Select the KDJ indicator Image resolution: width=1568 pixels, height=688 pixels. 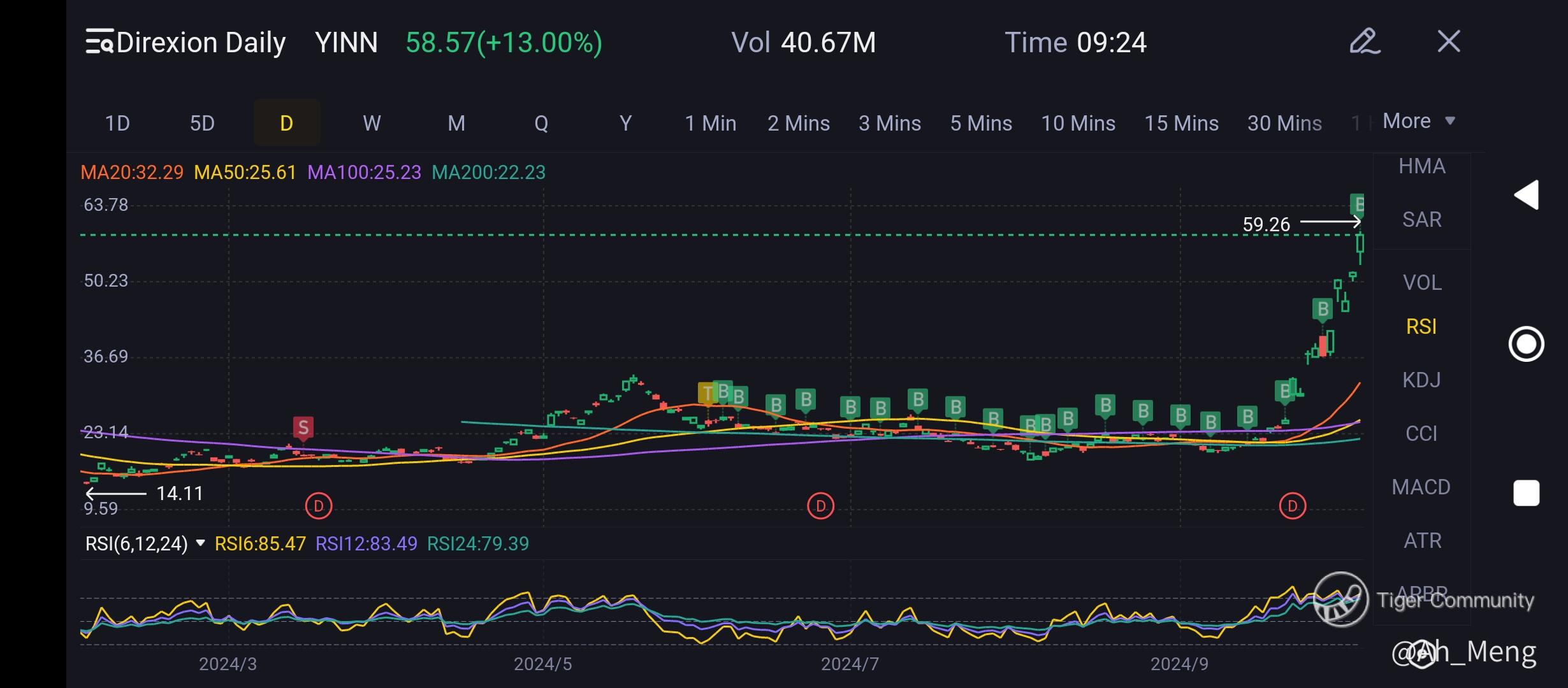coord(1421,380)
